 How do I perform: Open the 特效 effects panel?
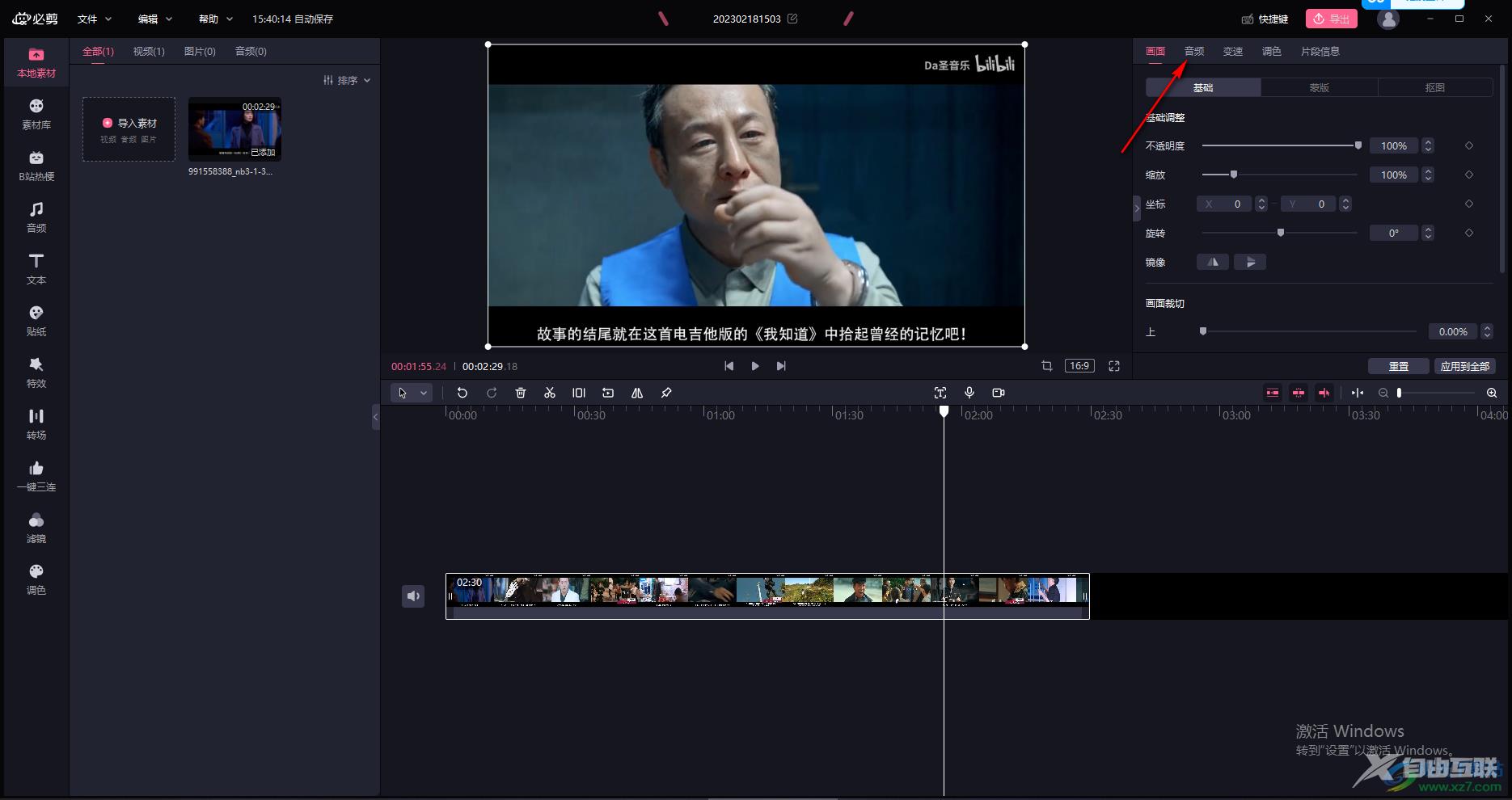click(36, 373)
